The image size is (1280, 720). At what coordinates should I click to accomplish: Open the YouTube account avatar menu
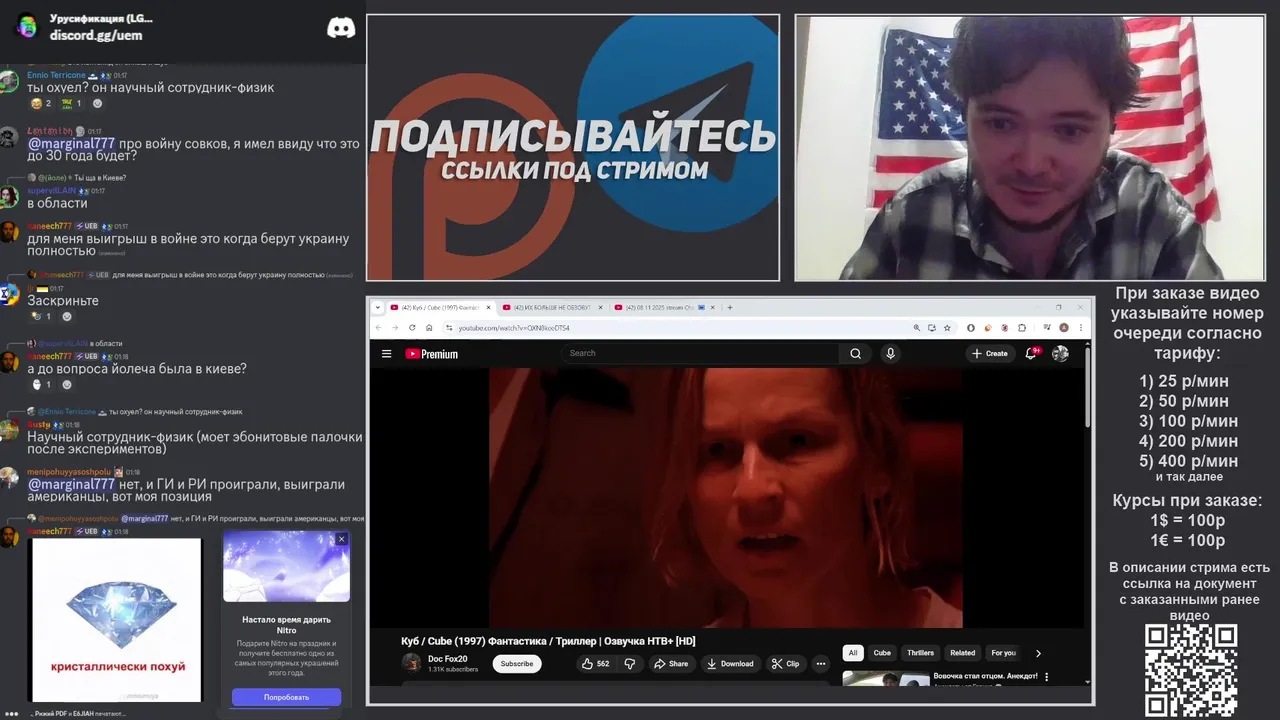tap(1060, 353)
